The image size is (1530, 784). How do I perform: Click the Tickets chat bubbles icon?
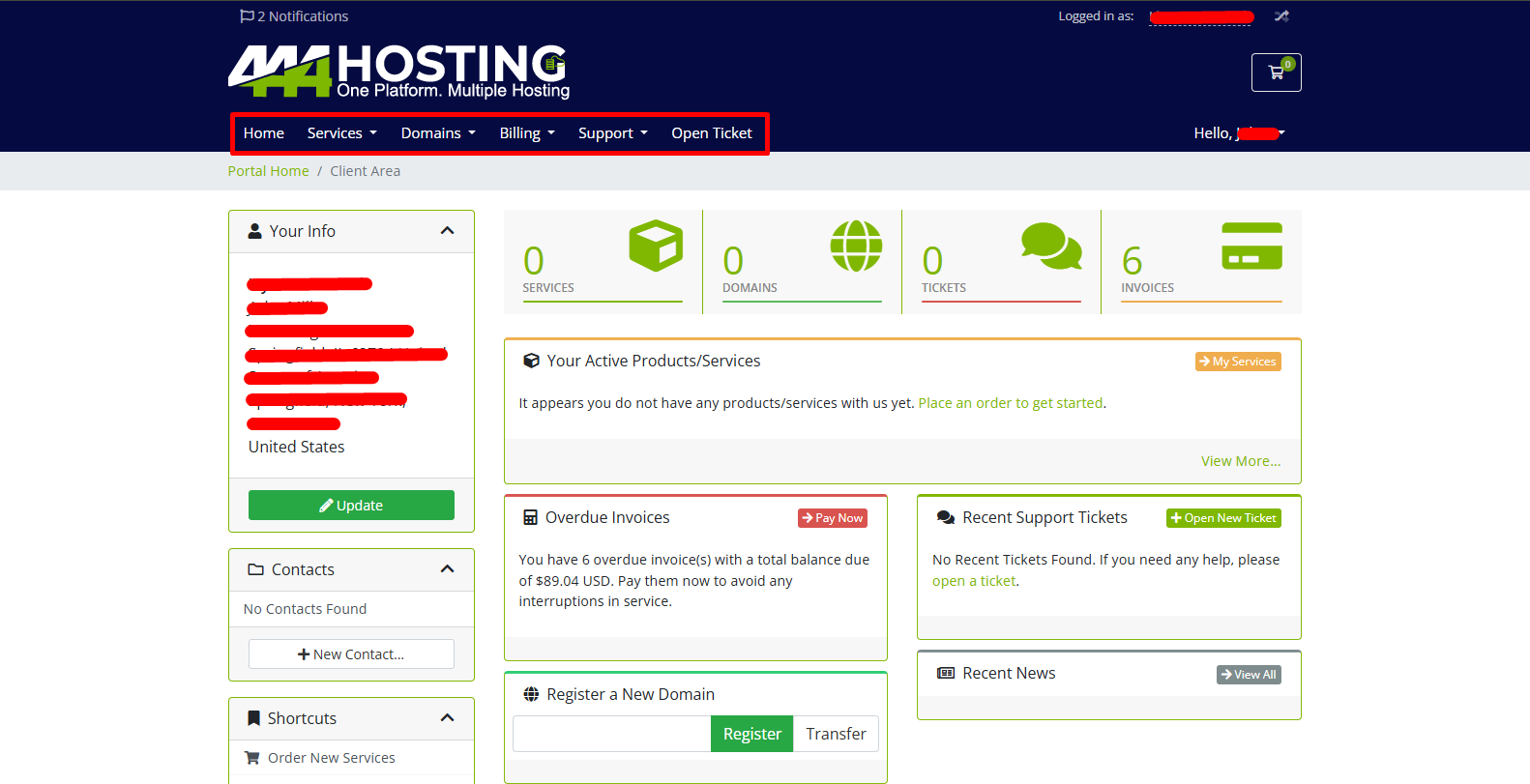coord(1051,246)
